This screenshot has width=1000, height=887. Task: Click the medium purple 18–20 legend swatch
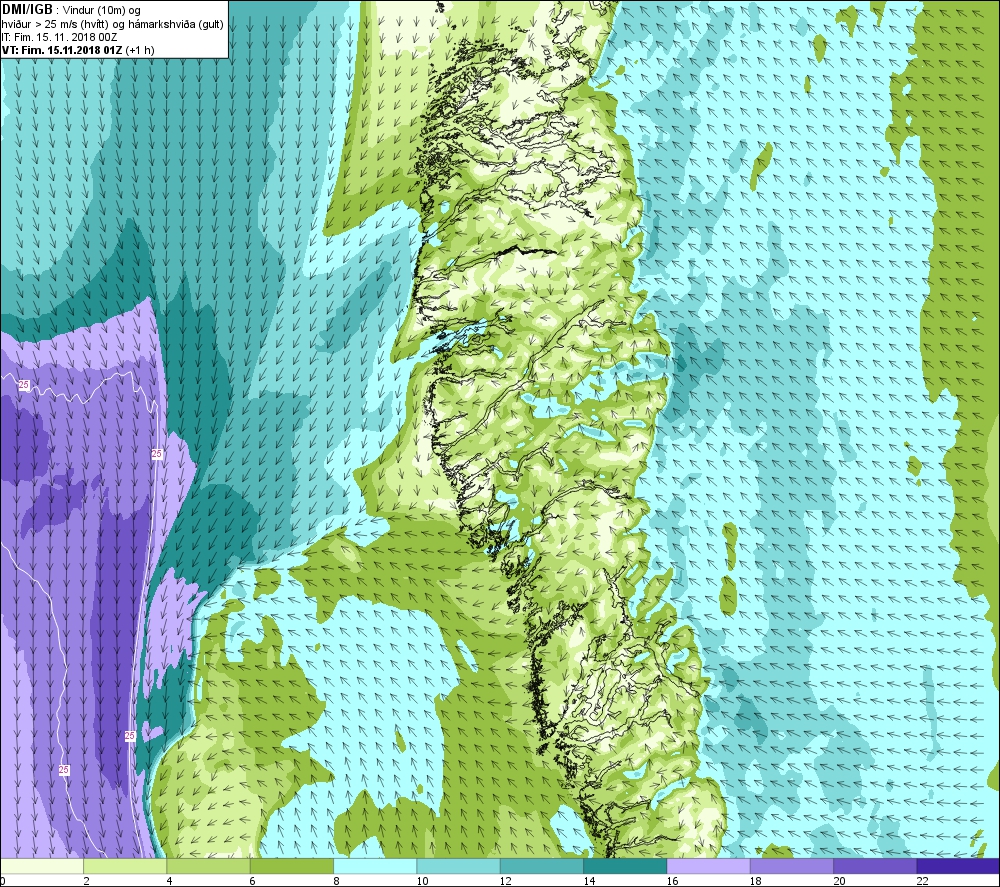pos(791,866)
